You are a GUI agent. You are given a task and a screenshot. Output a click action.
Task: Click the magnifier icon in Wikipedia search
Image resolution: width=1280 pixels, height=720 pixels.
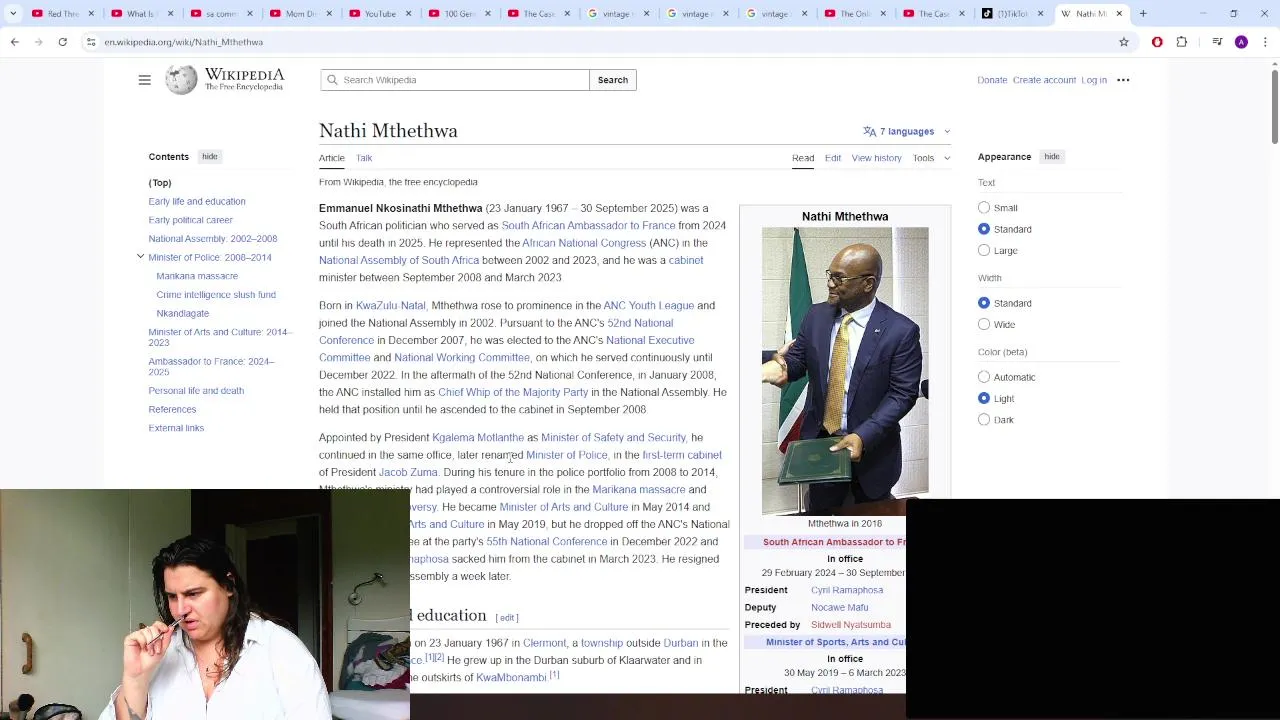pyautogui.click(x=333, y=80)
